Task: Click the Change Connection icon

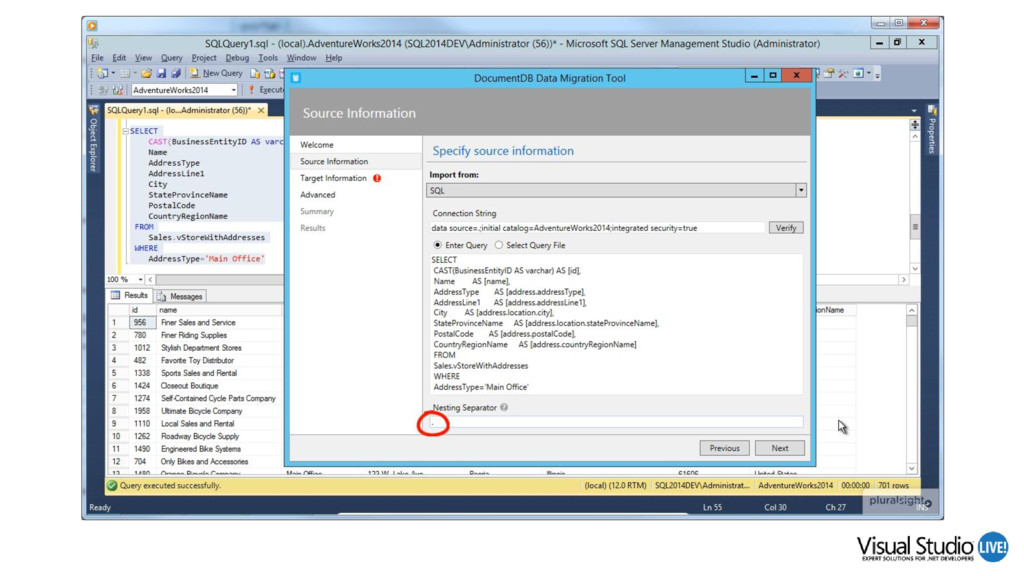Action: [118, 90]
